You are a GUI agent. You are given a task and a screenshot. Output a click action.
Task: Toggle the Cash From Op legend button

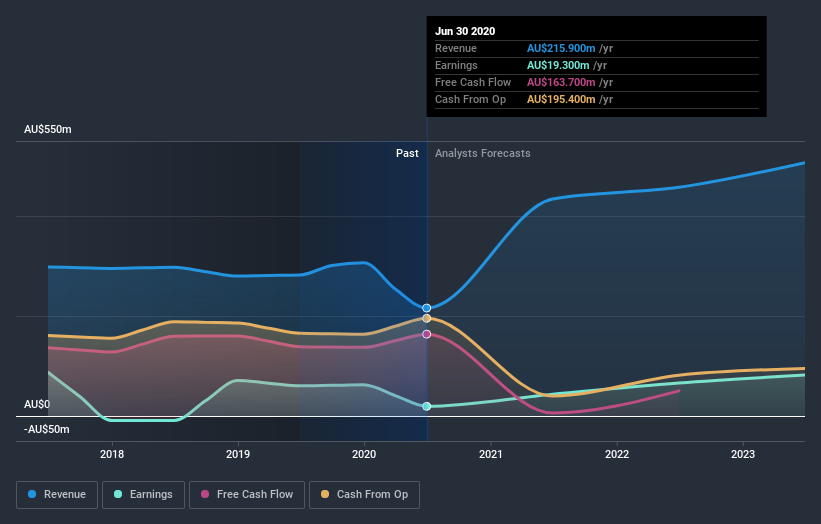364,495
